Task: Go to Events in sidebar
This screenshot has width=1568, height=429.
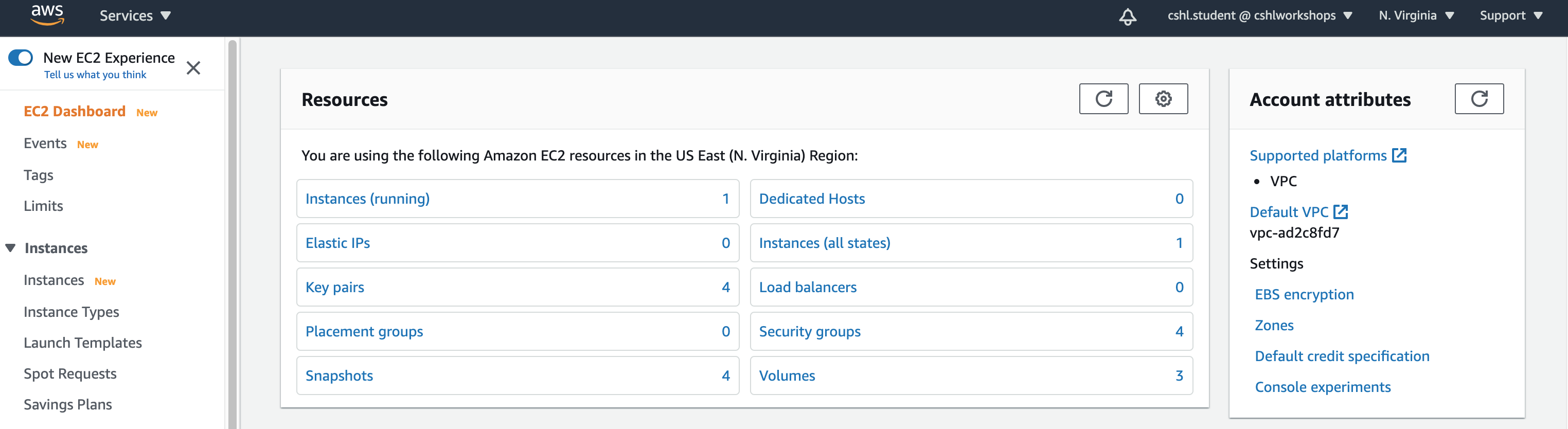Action: point(45,143)
